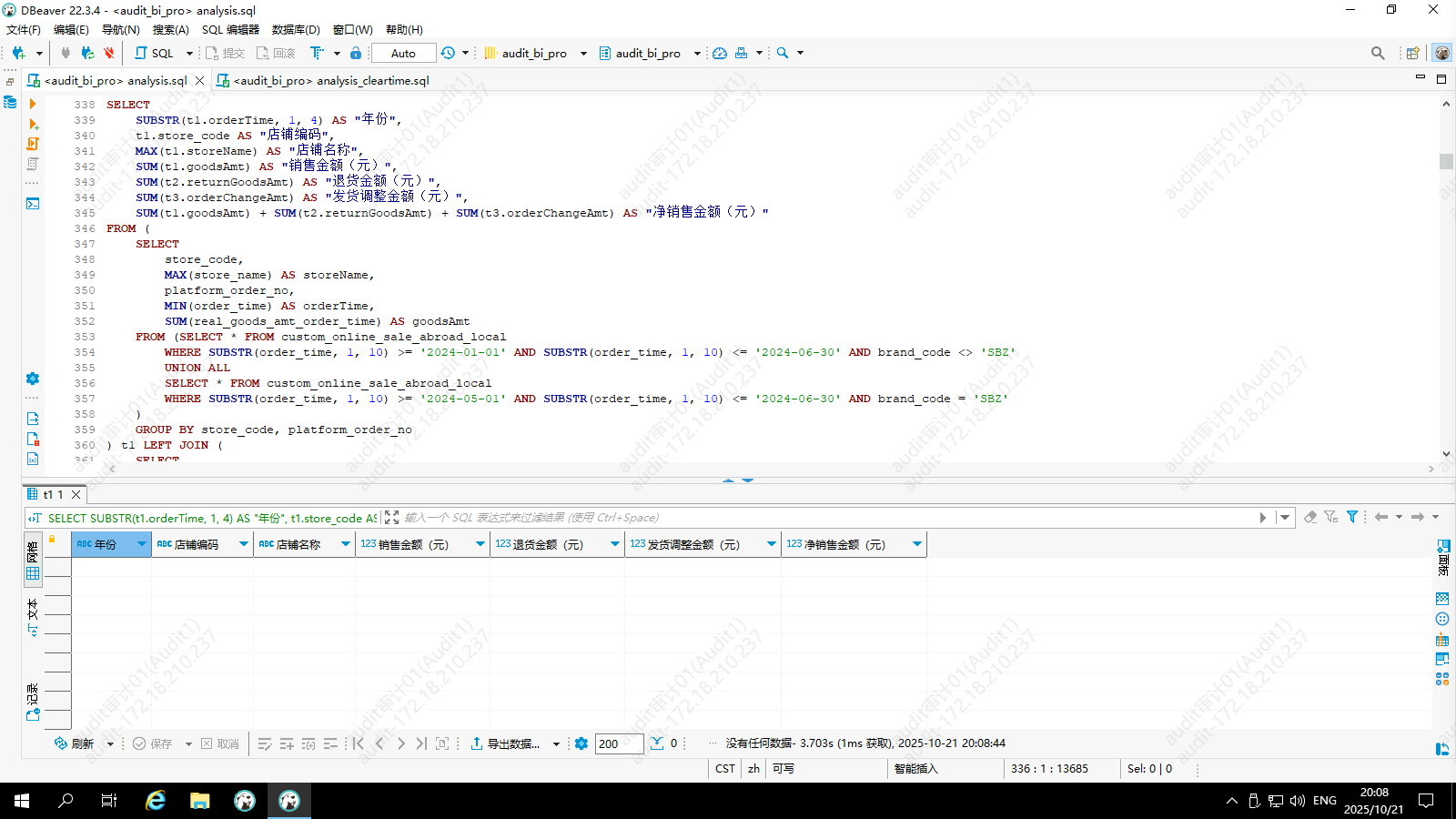Expand the audit_bi_pro connection dropdown
The image size is (1456, 819).
pos(583,53)
